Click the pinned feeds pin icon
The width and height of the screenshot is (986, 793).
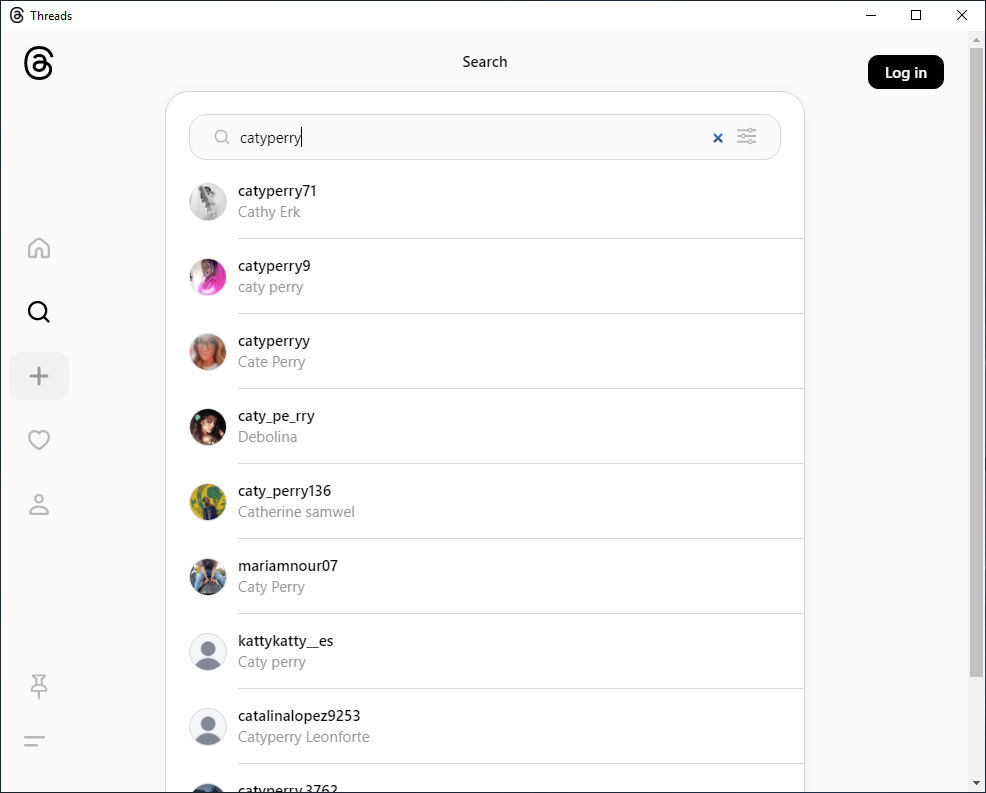39,686
